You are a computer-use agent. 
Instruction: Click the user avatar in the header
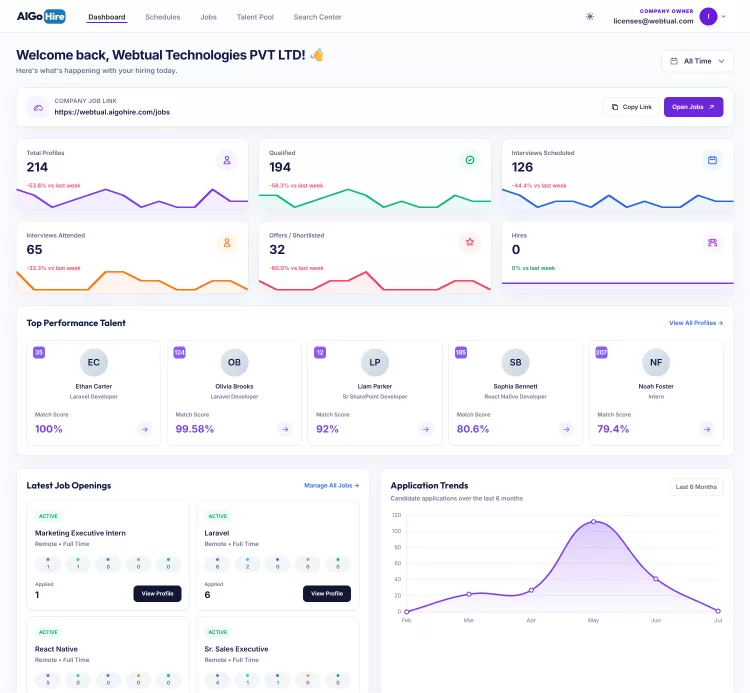pyautogui.click(x=708, y=17)
